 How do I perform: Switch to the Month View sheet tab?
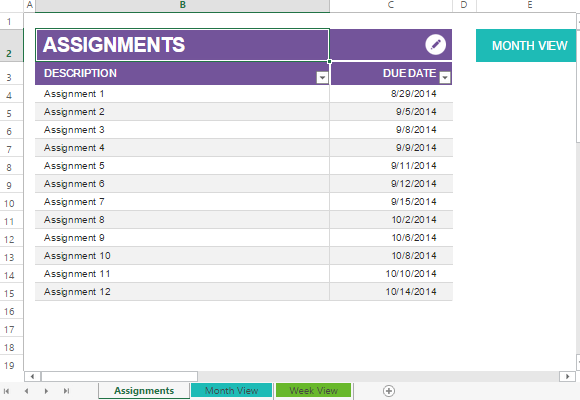232,391
